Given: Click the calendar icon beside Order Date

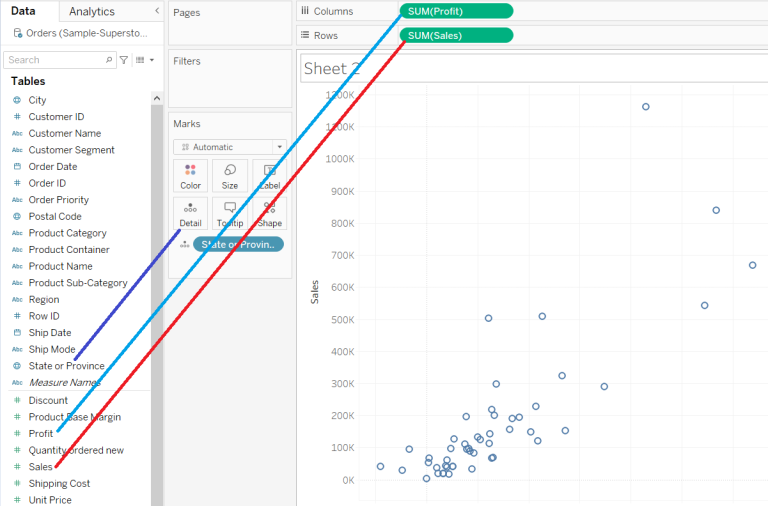Looking at the screenshot, I should coord(17,167).
